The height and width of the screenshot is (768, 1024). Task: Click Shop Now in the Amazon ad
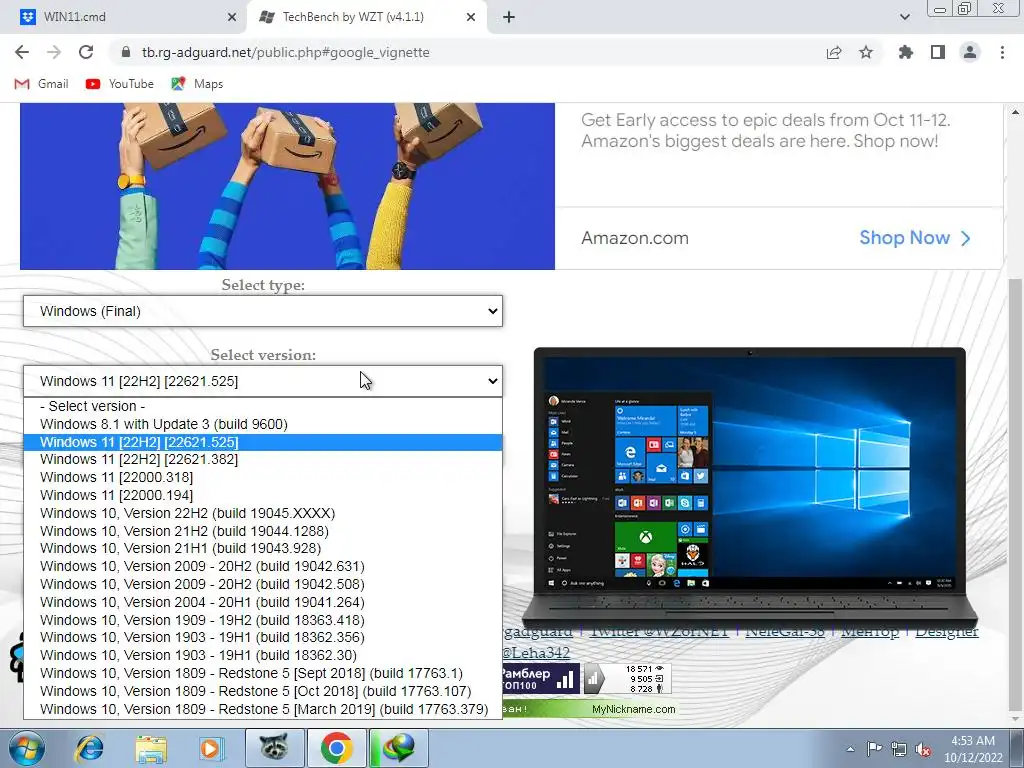pyautogui.click(x=914, y=238)
